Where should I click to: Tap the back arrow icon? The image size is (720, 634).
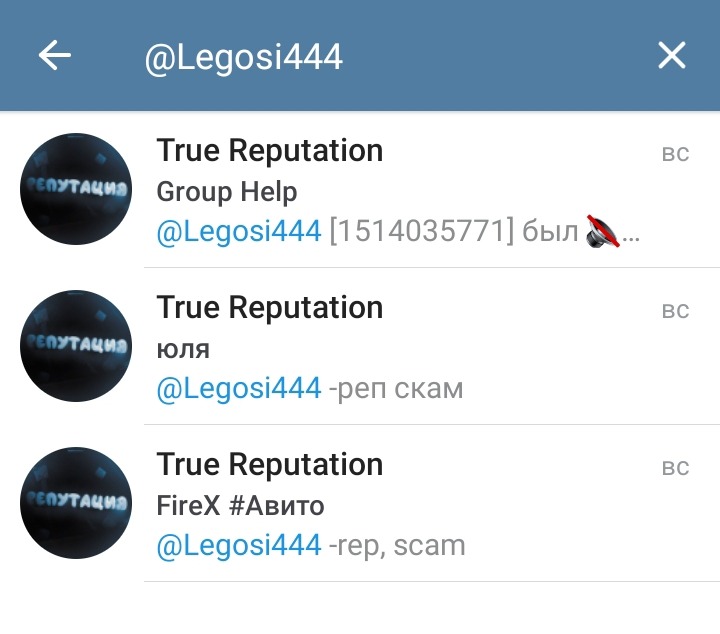coord(55,55)
